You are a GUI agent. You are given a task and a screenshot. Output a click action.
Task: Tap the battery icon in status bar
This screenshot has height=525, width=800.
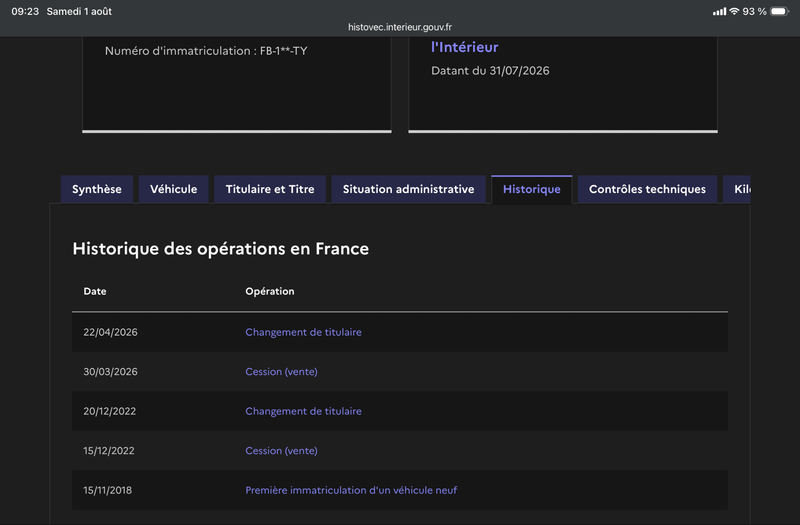pyautogui.click(x=780, y=11)
